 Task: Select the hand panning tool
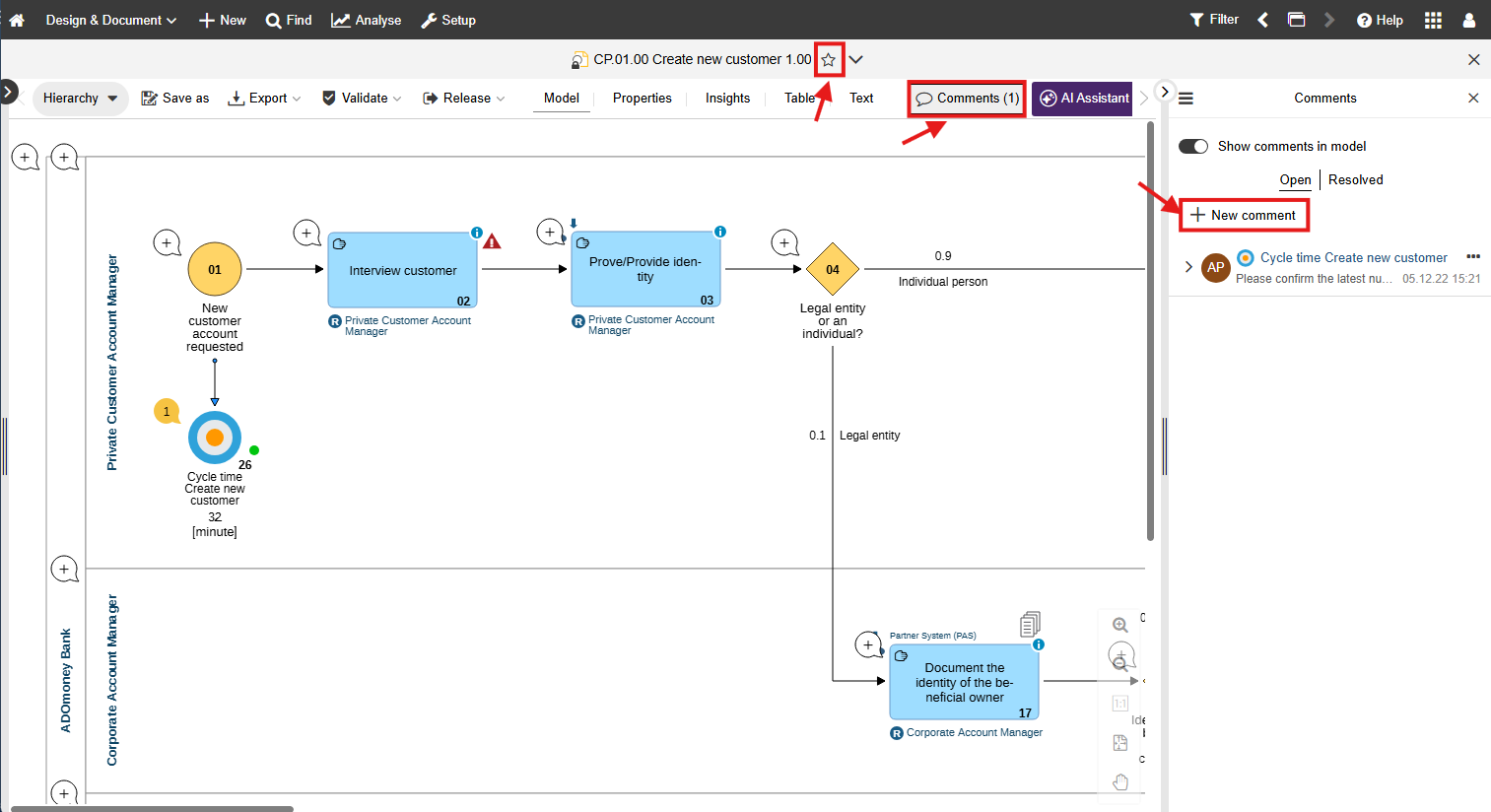pos(1119,781)
